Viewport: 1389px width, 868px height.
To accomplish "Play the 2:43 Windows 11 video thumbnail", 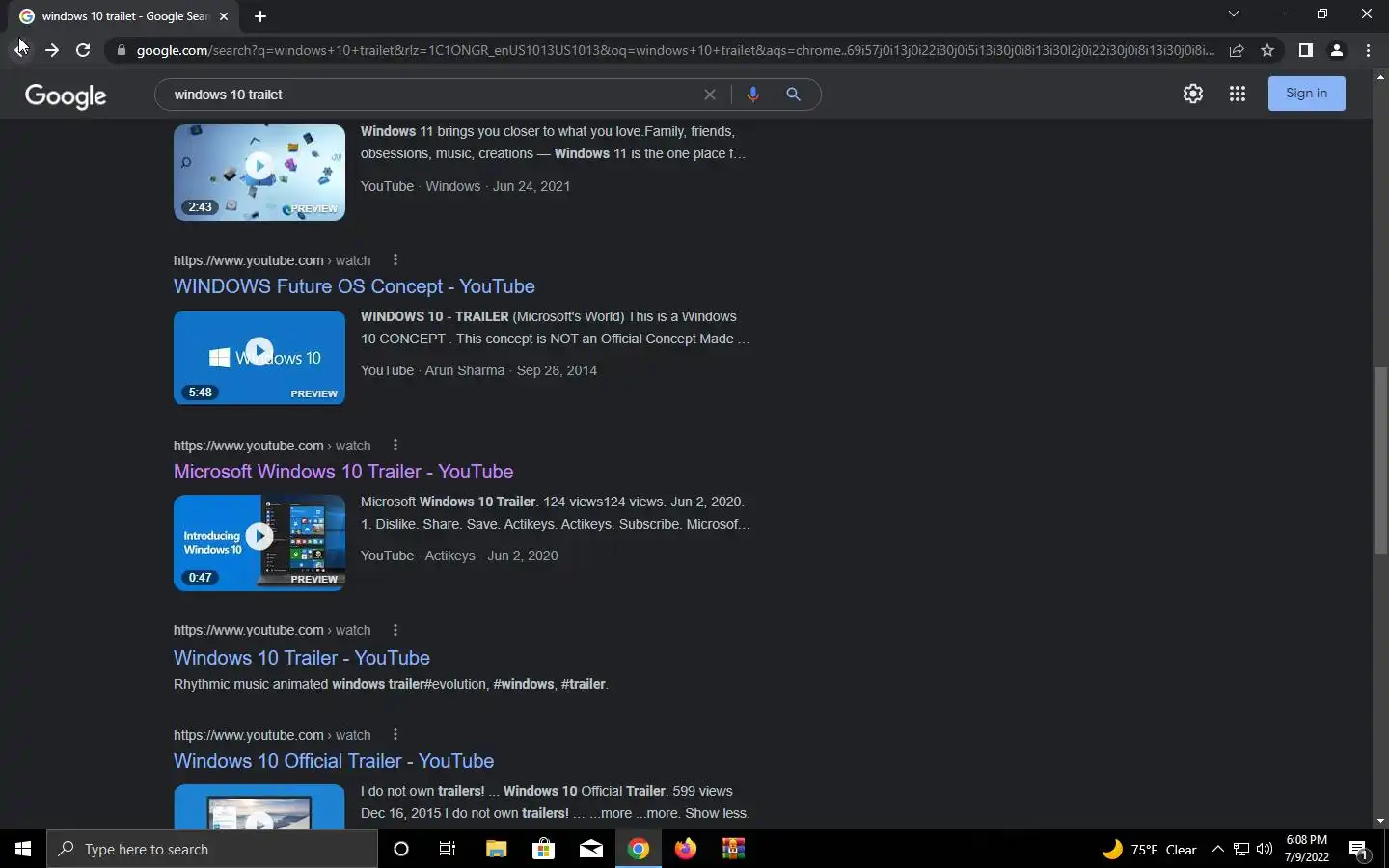I will pos(259,172).
